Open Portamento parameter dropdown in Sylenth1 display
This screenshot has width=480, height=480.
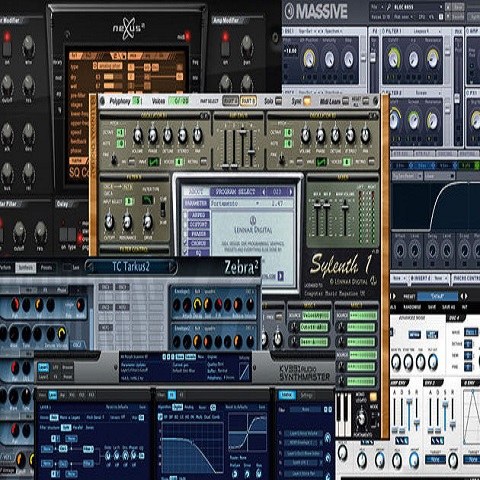pos(257,203)
